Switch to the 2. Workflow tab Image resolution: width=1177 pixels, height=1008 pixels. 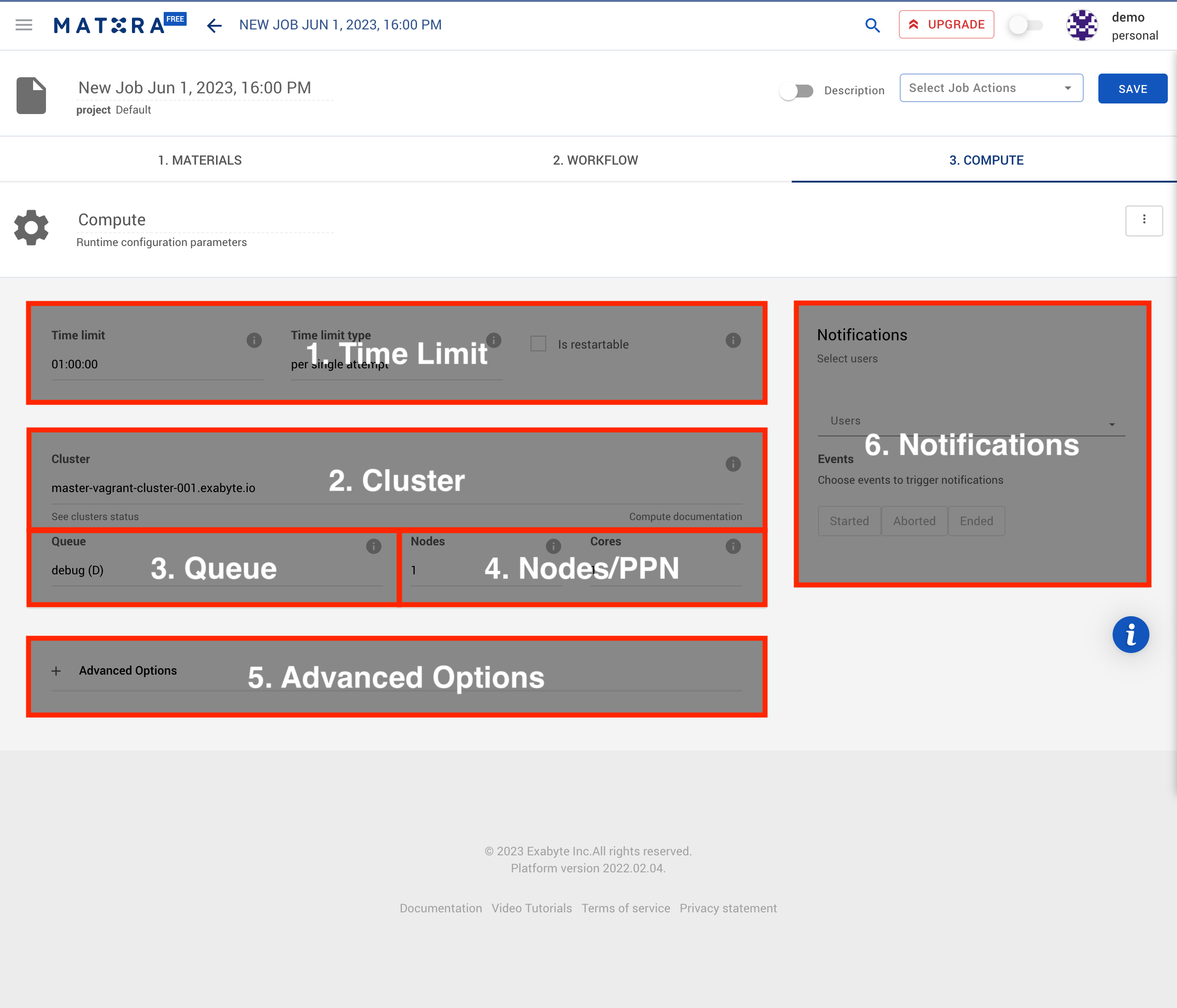pyautogui.click(x=595, y=160)
